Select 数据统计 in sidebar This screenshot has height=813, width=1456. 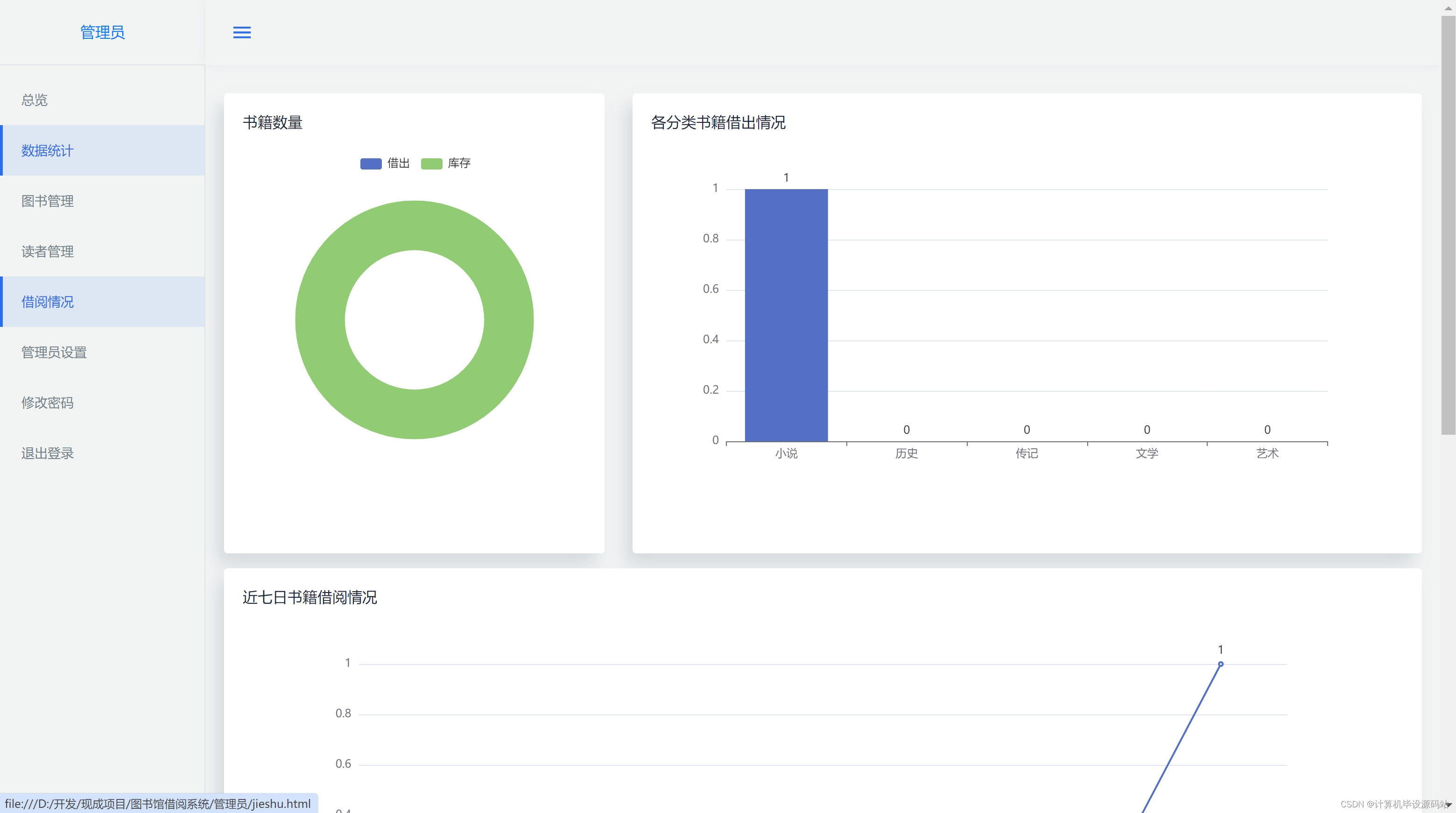click(48, 150)
